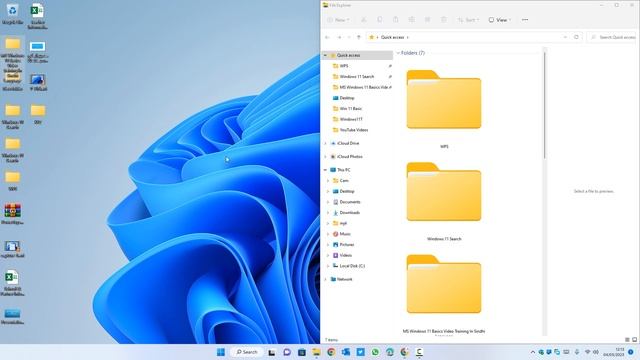Click the Search Quick access field
The image size is (640, 360).
point(612,37)
